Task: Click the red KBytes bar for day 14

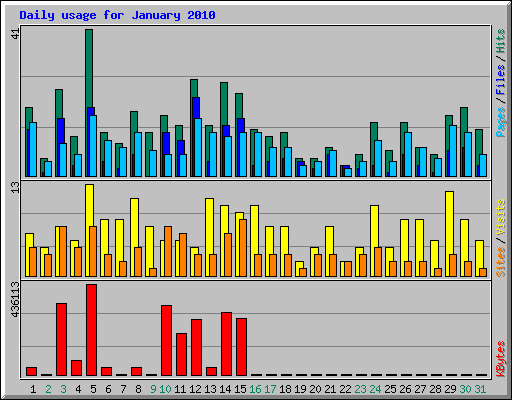Action: [x=227, y=344]
